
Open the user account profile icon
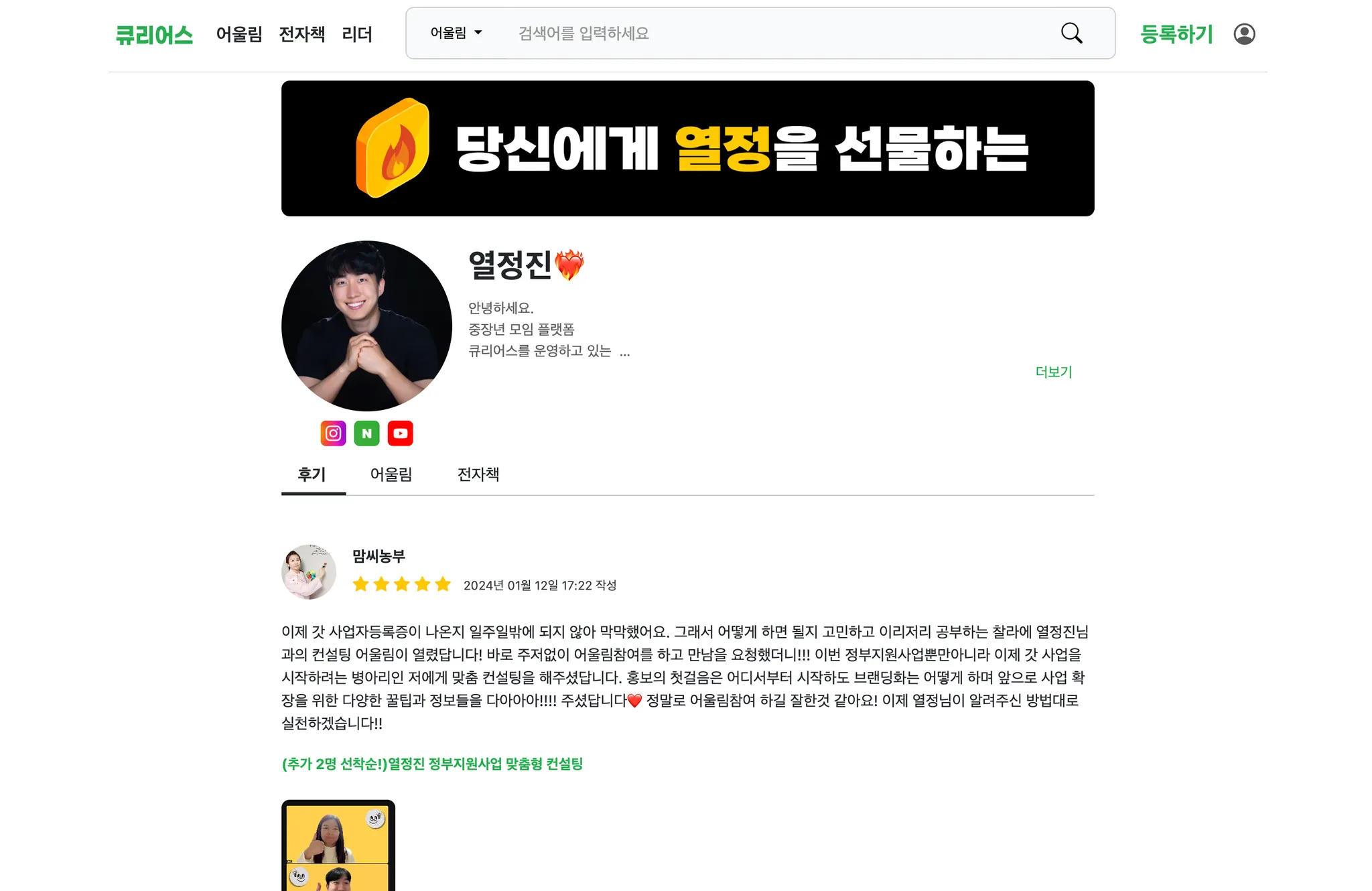1244,34
